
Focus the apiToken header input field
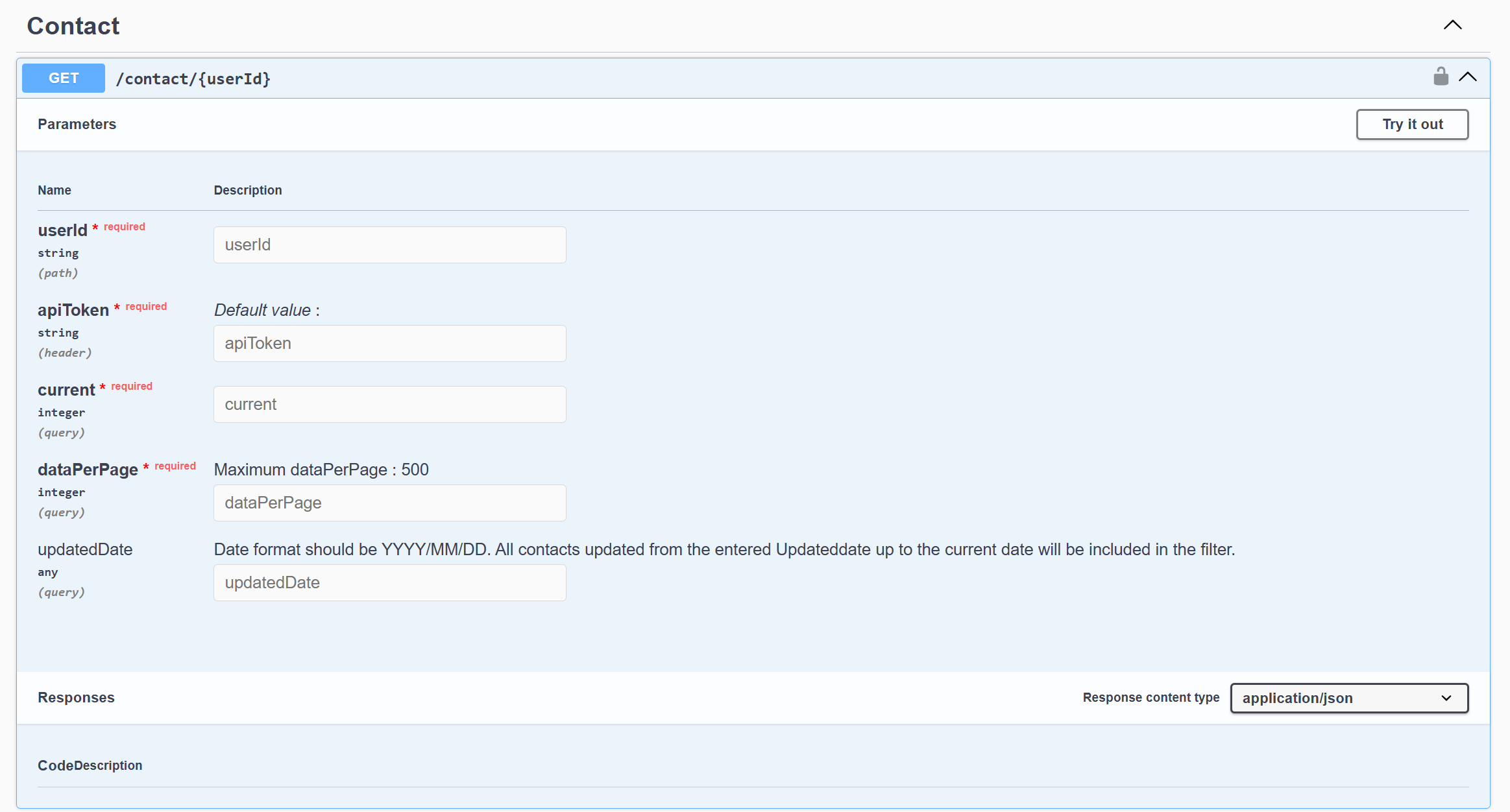point(389,343)
